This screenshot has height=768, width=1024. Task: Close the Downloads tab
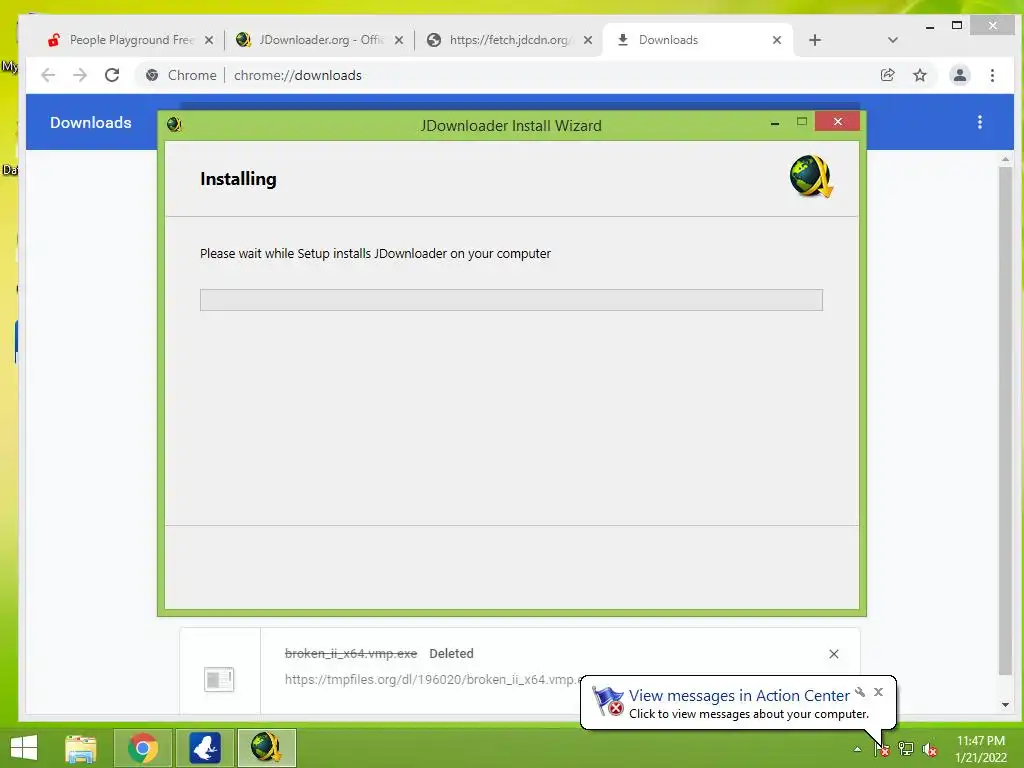coord(776,40)
